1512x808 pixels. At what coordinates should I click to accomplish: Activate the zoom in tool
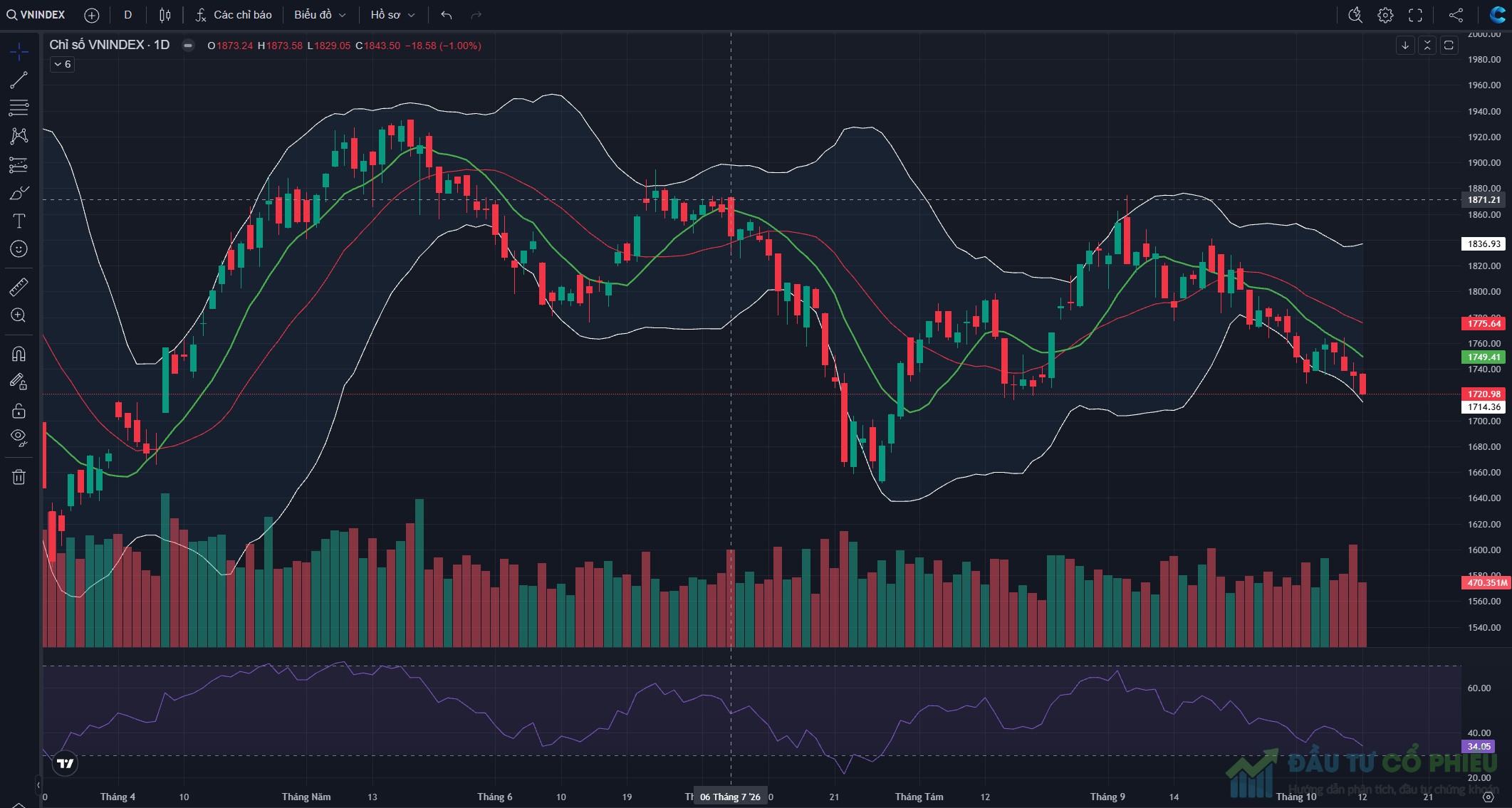(19, 315)
